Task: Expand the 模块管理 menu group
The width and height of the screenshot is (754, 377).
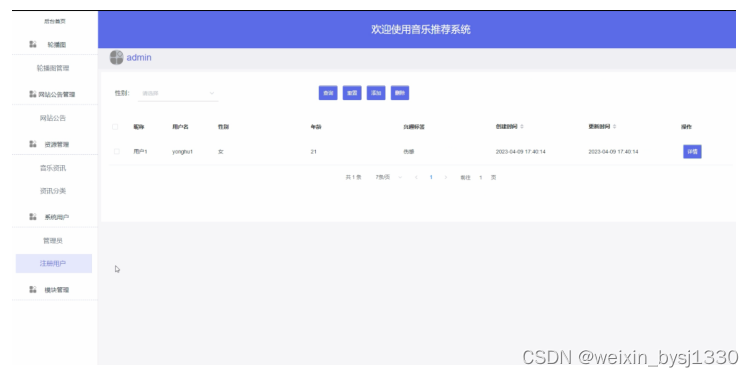Action: (54, 289)
